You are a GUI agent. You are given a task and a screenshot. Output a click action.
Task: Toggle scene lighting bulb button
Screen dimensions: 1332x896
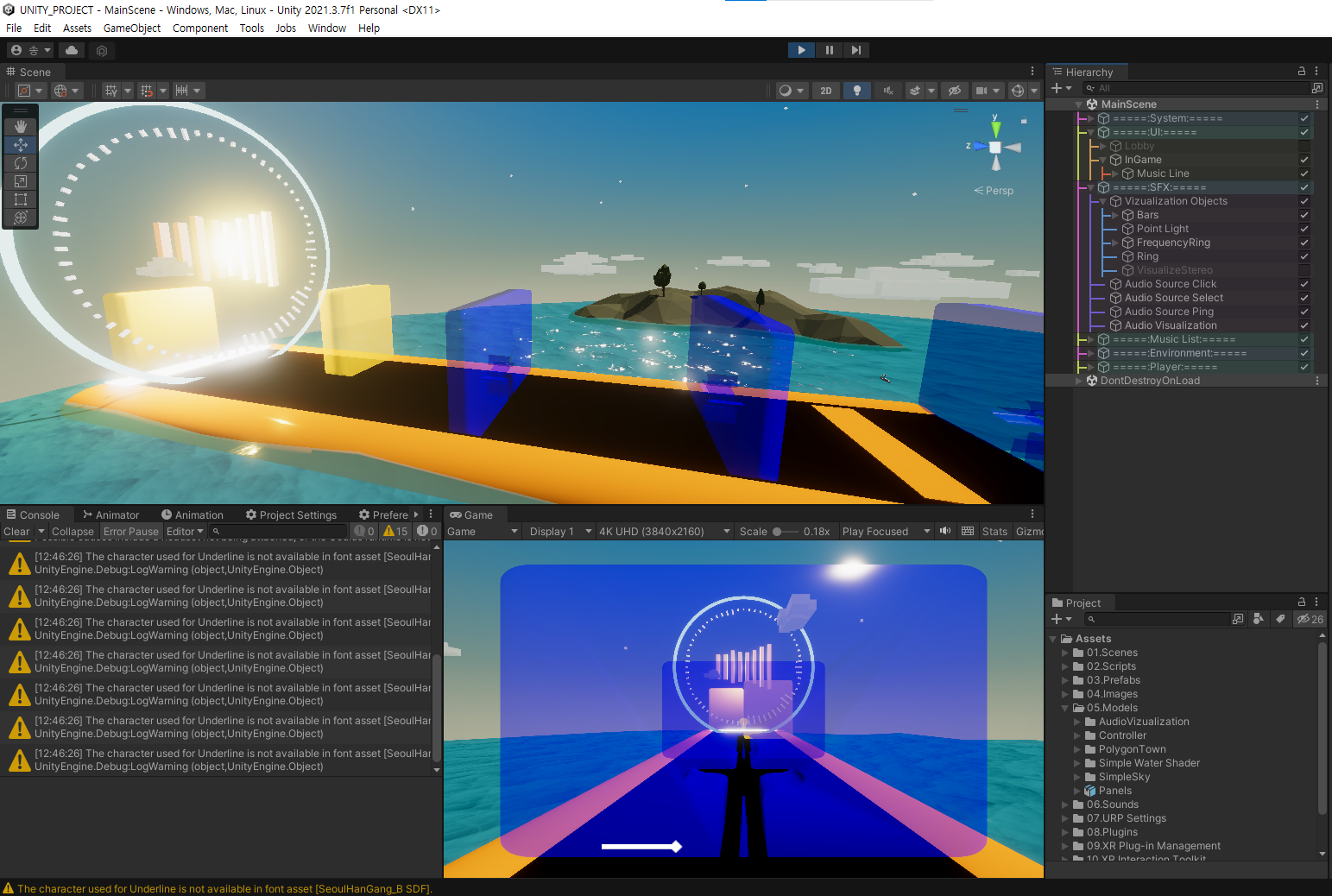[x=857, y=91]
